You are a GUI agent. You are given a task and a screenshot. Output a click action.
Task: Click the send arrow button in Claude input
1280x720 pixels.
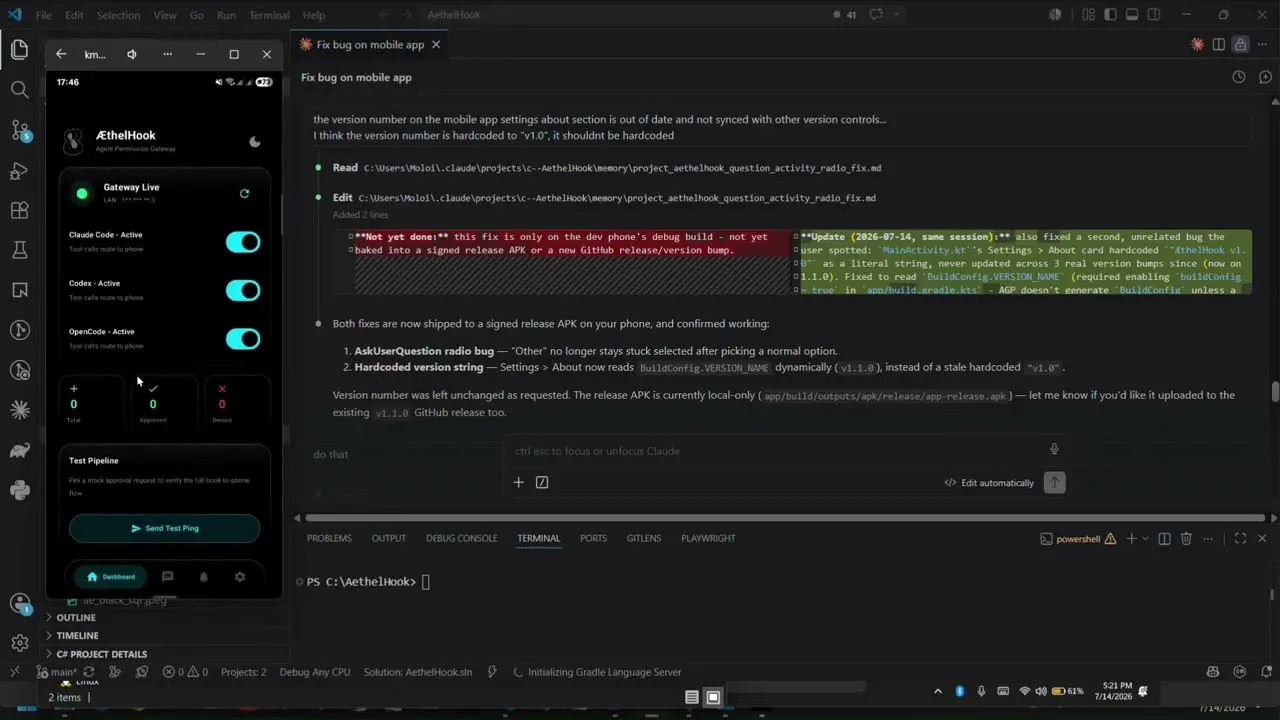[1054, 482]
